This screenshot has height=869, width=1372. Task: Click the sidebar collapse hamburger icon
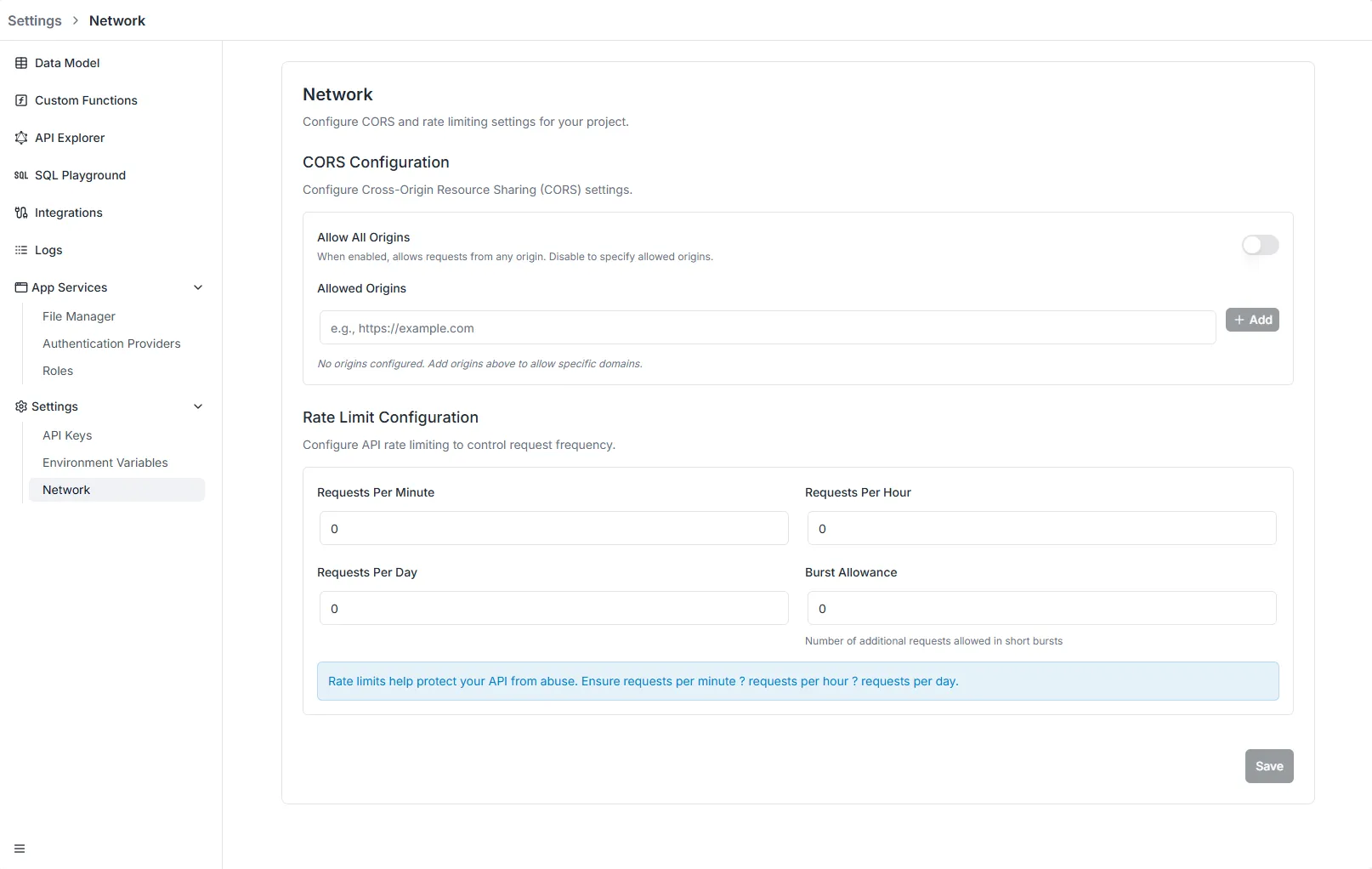coord(20,849)
